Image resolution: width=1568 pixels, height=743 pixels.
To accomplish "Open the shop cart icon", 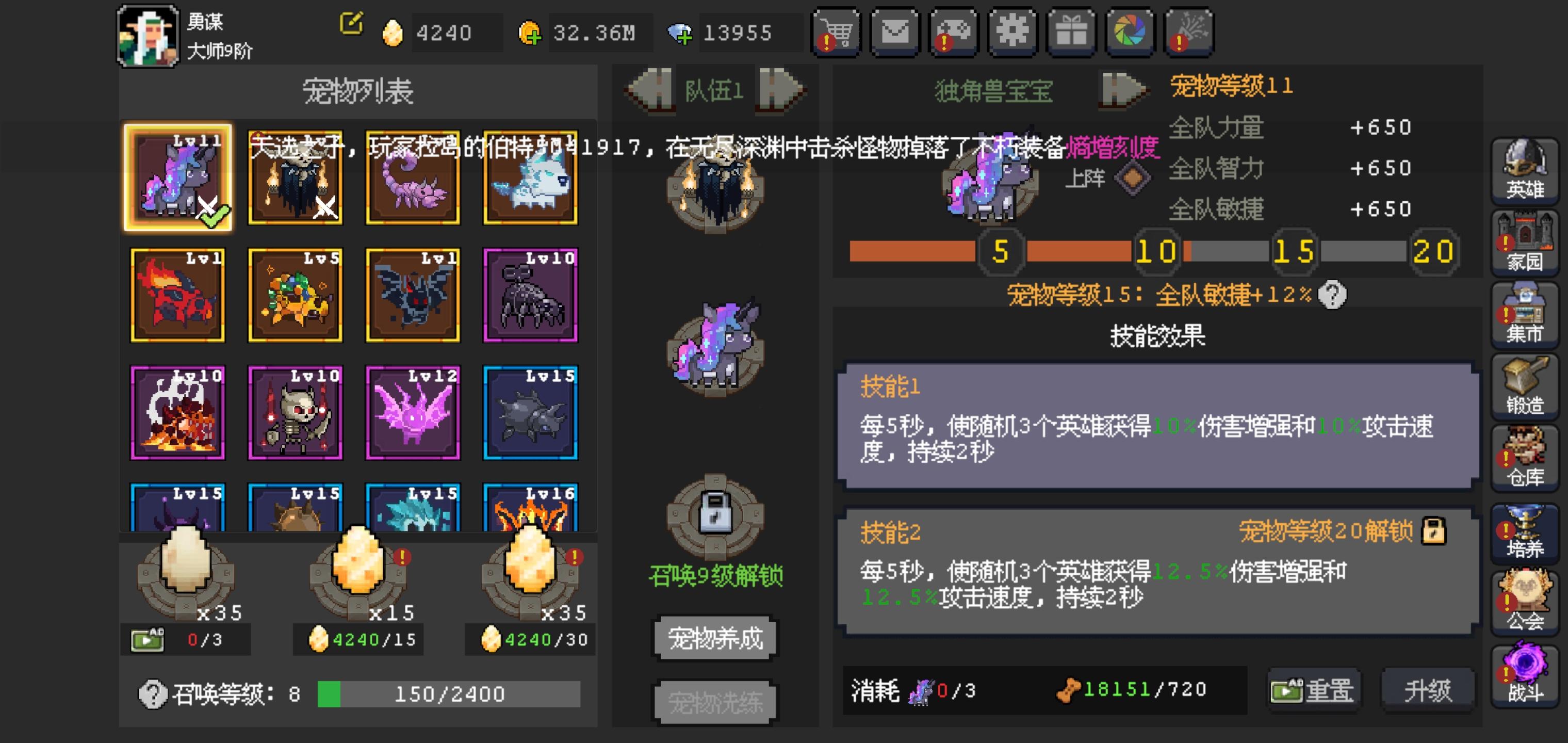I will pos(836,33).
